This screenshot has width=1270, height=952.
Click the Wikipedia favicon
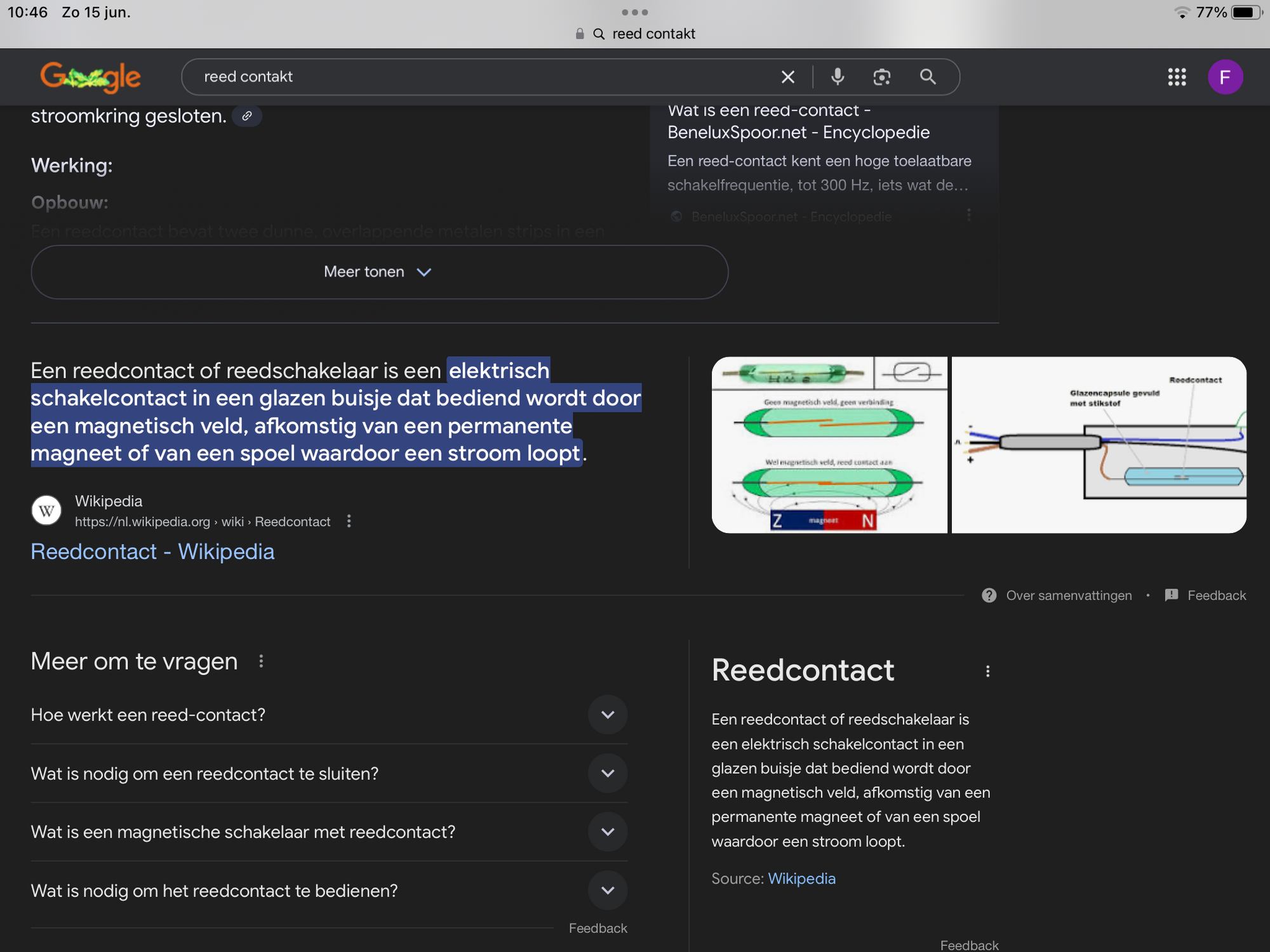[46, 510]
